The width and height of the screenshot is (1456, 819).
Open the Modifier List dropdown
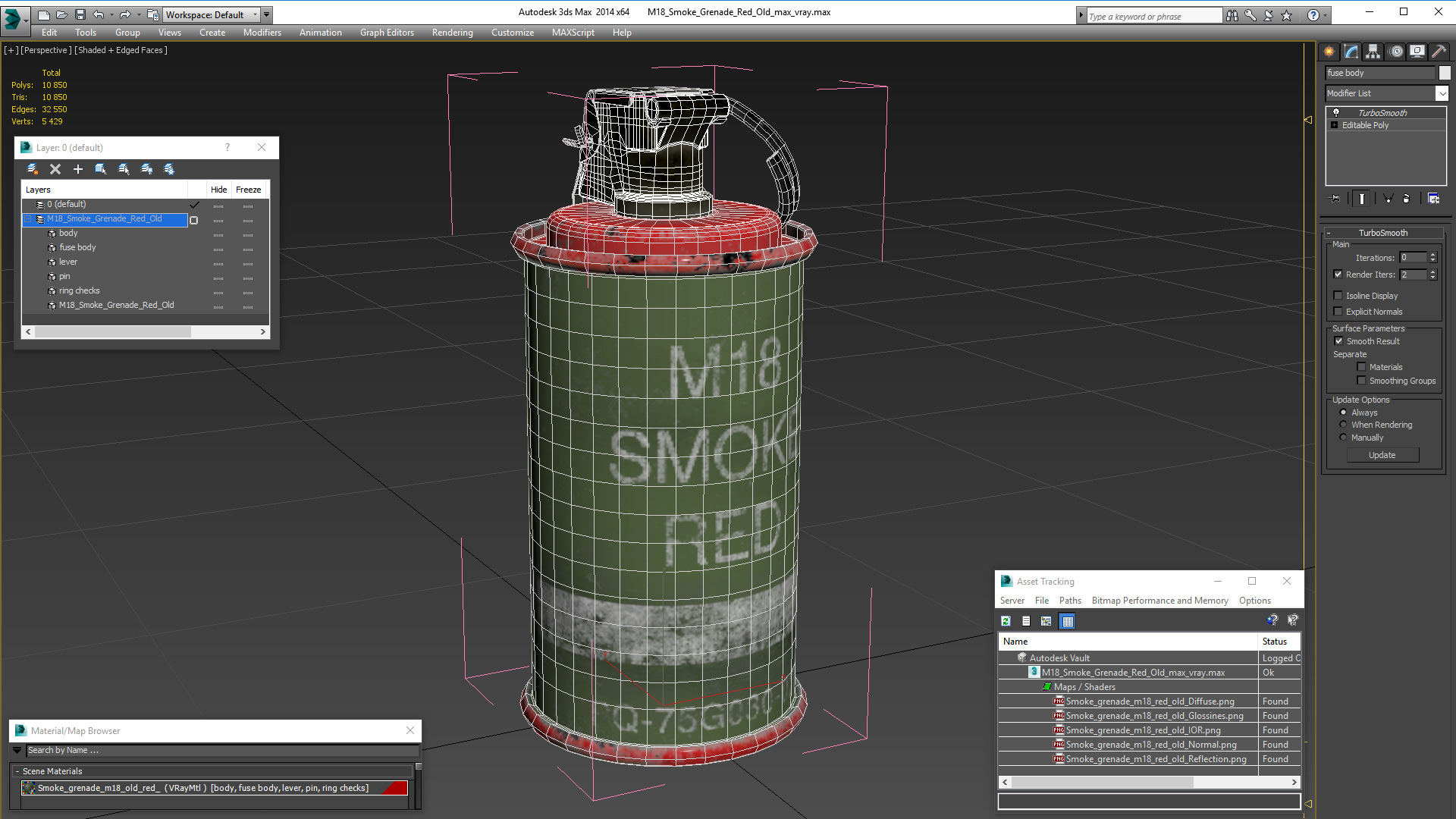[x=1442, y=93]
